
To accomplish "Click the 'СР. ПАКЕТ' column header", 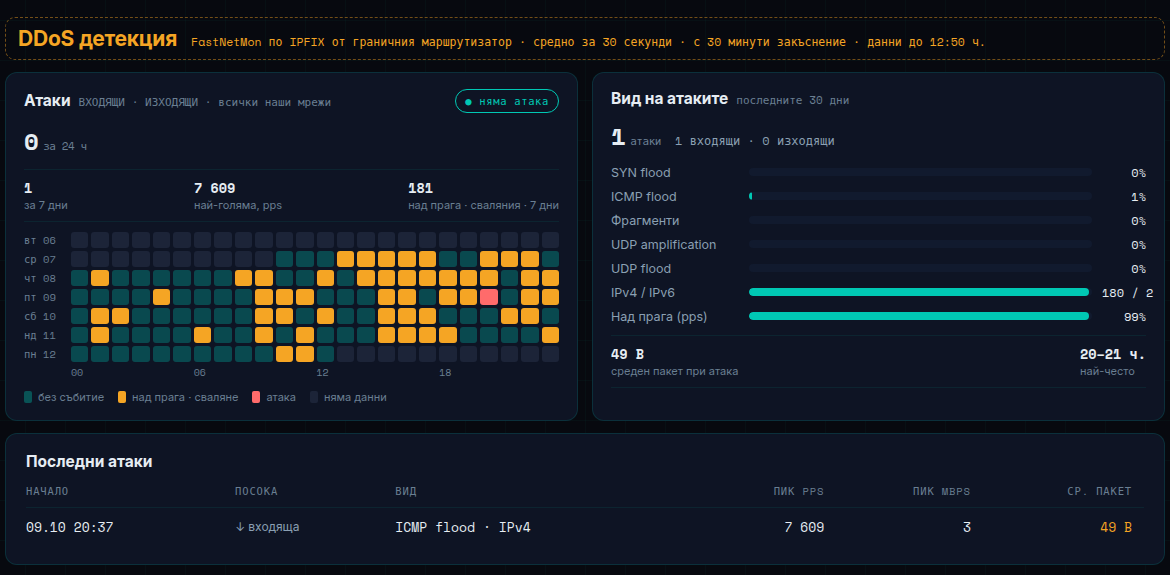I will click(x=1099, y=491).
